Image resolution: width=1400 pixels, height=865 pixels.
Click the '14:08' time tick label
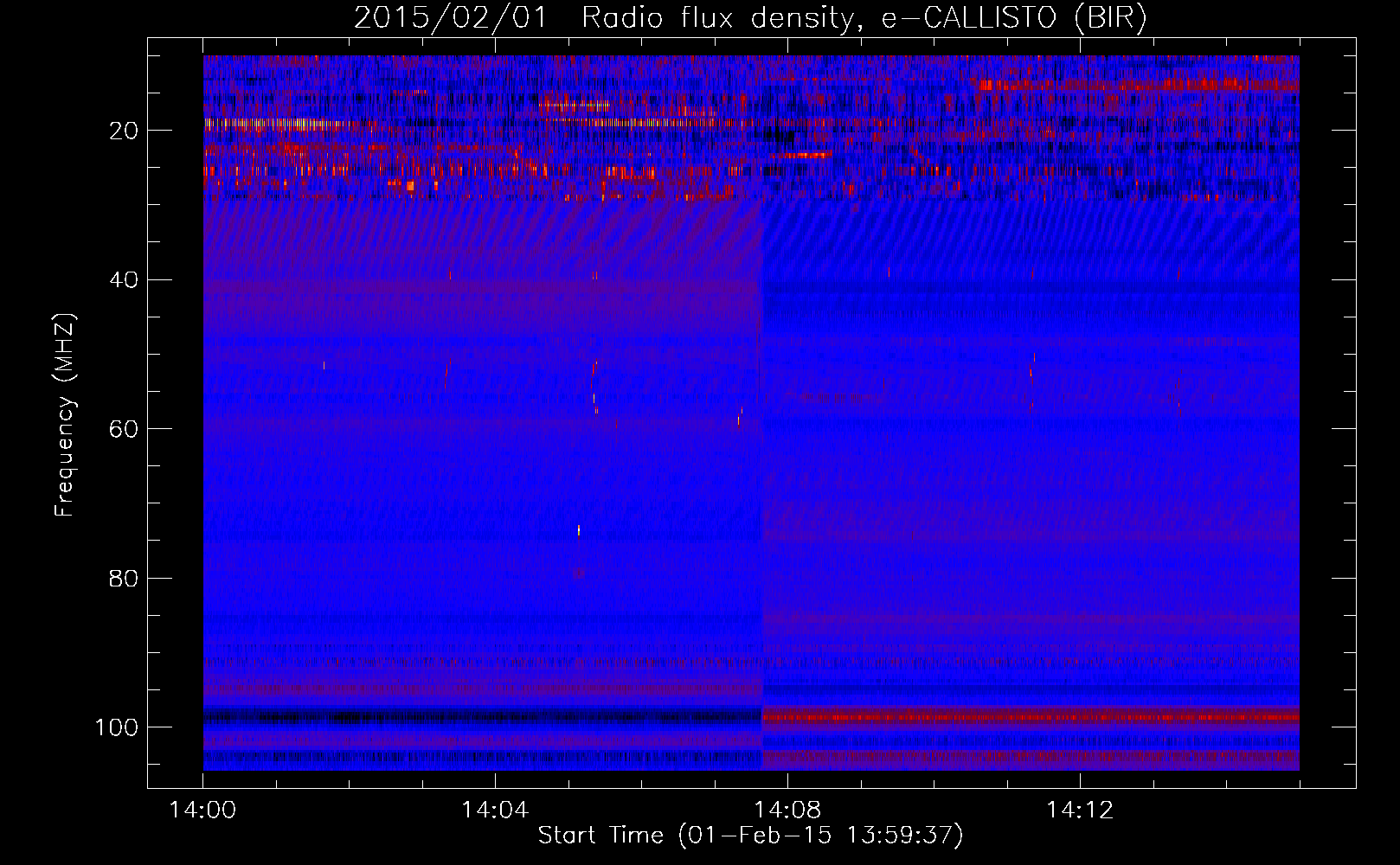point(787,811)
